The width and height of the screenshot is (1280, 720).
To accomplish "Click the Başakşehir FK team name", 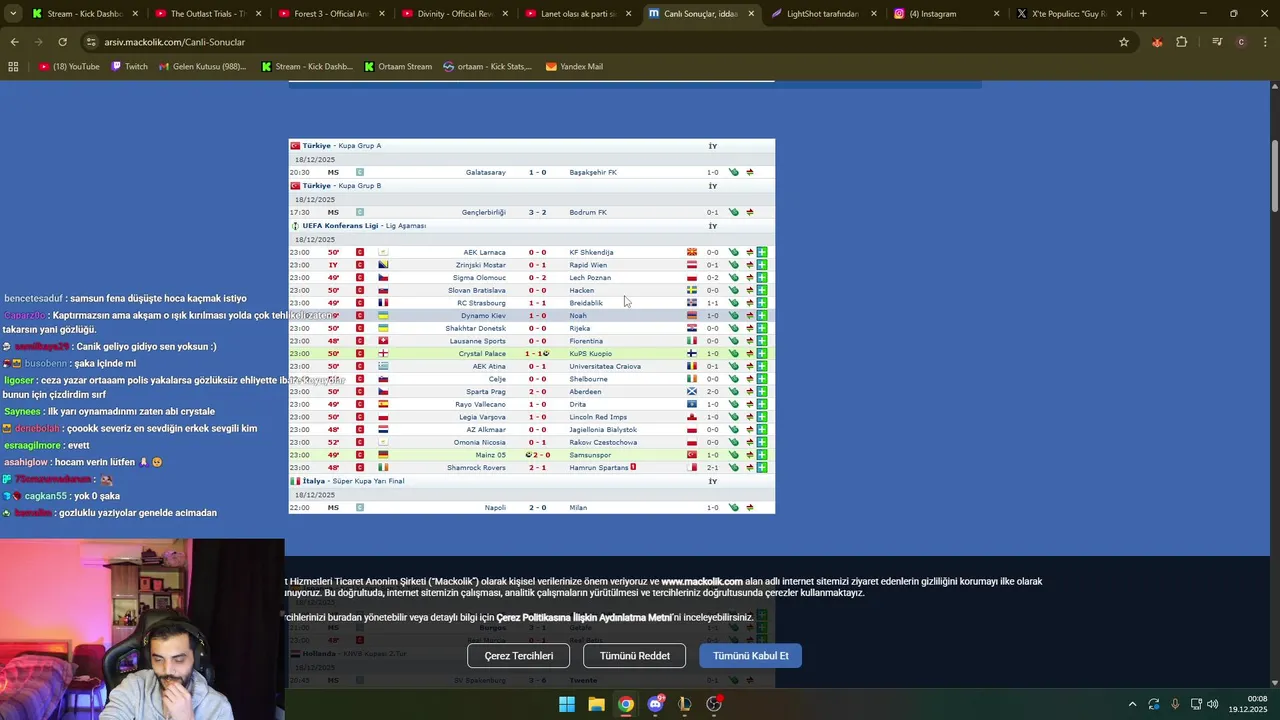I will coord(593,172).
